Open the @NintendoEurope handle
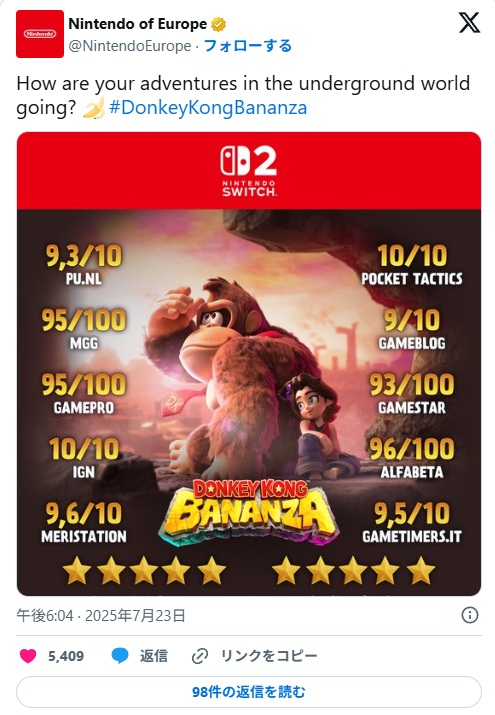Viewport: 495px width, 715px height. [130, 46]
